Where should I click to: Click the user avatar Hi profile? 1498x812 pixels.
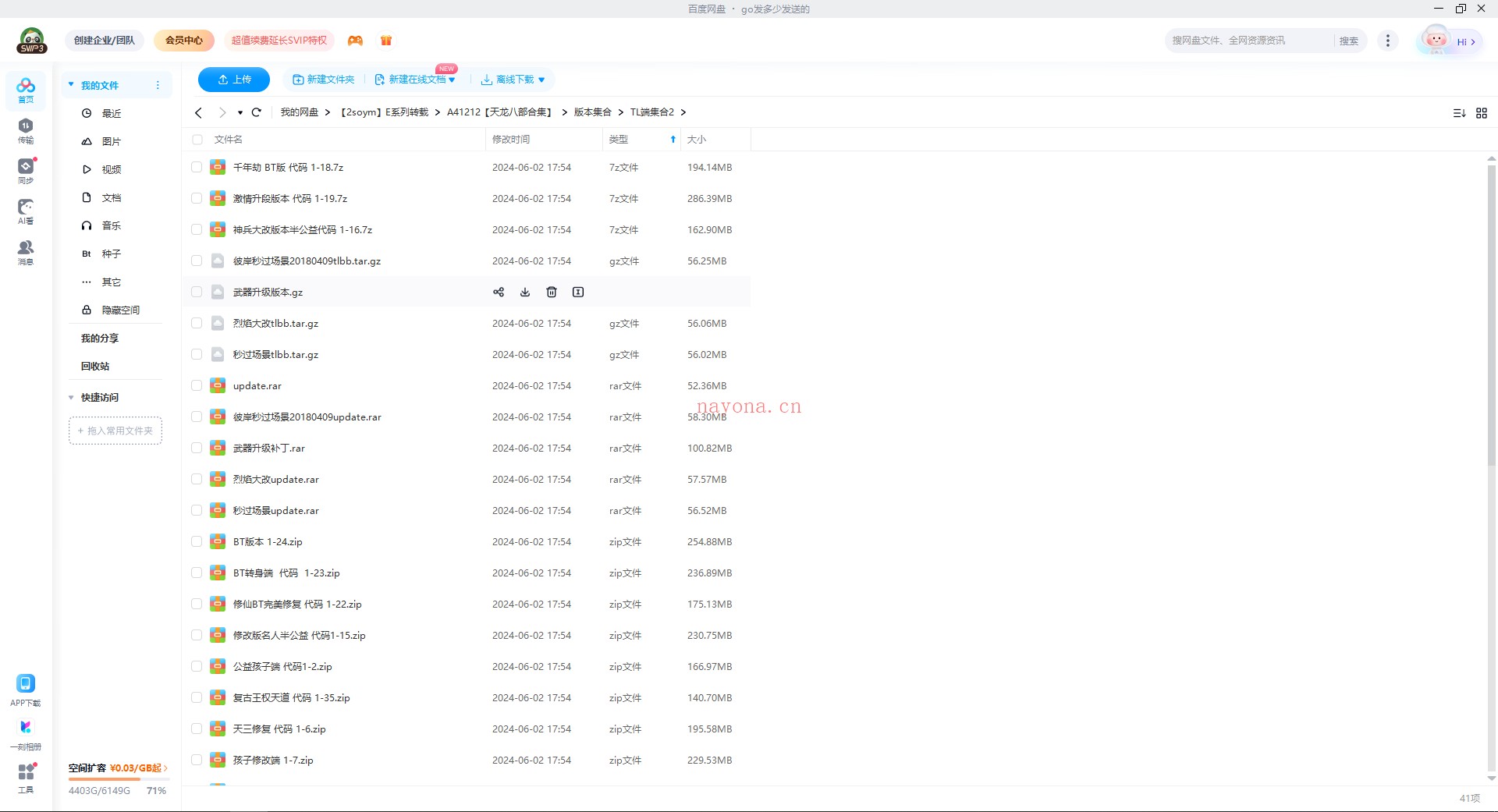click(1450, 41)
